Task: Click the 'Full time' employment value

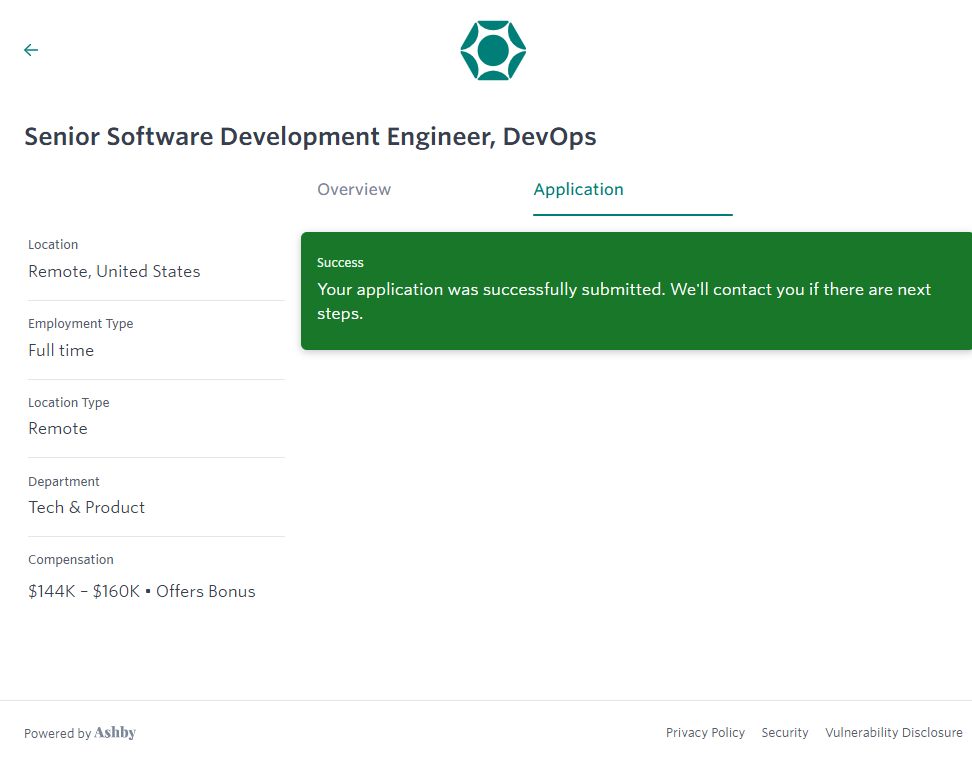Action: coord(61,351)
